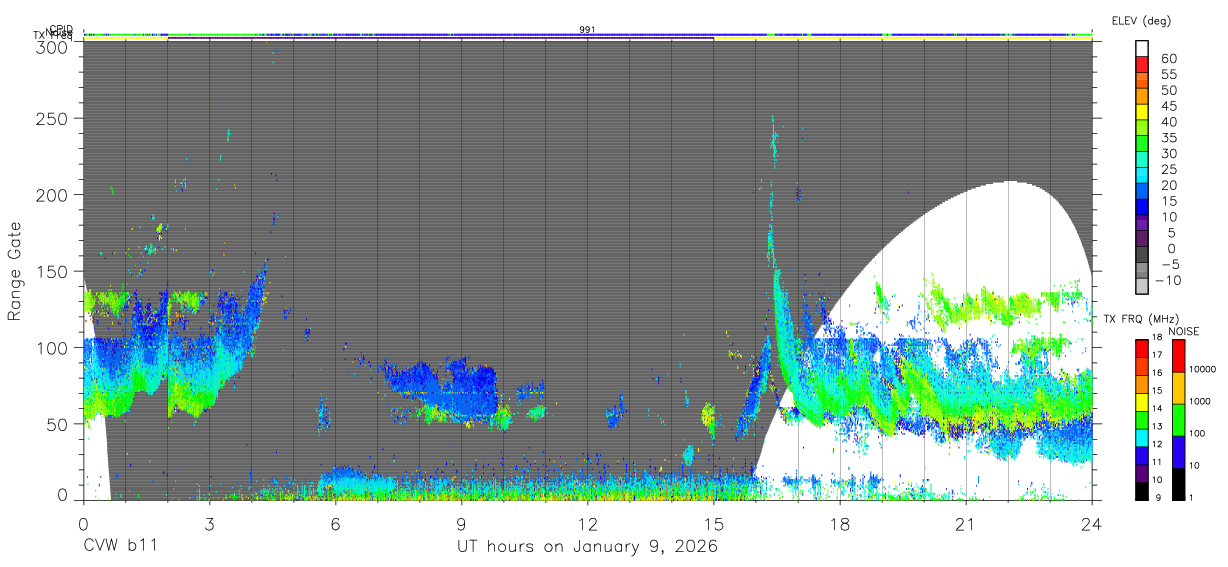Click the 30 elevation legend value
1228x567 pixels.
(x=1168, y=154)
